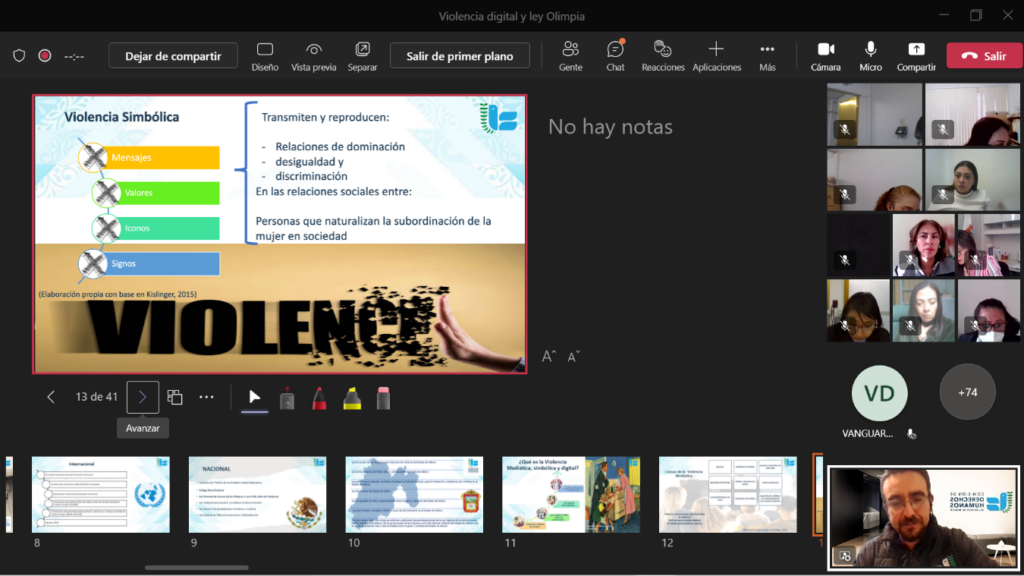Image resolution: width=1024 pixels, height=576 pixels.
Task: Toggle the Micro microphone
Action: coord(871,56)
